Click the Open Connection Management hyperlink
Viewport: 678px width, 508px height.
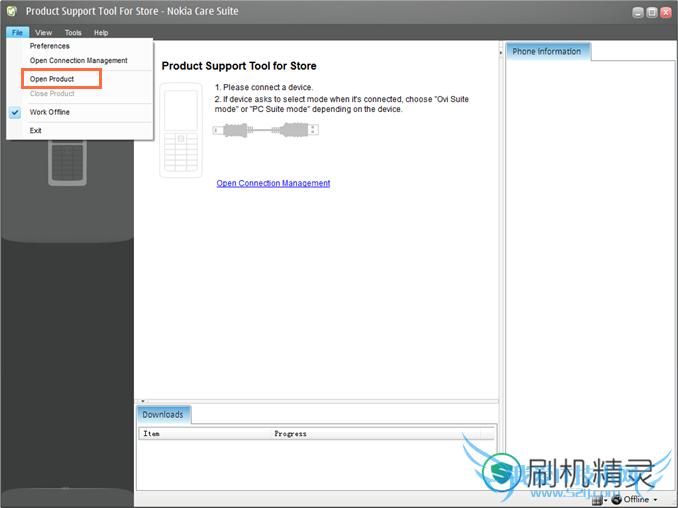click(273, 183)
